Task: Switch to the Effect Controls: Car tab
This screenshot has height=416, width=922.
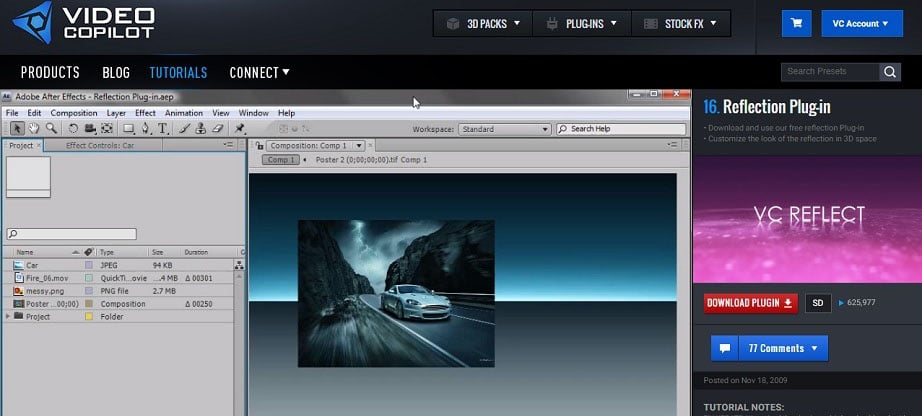Action: click(x=100, y=145)
